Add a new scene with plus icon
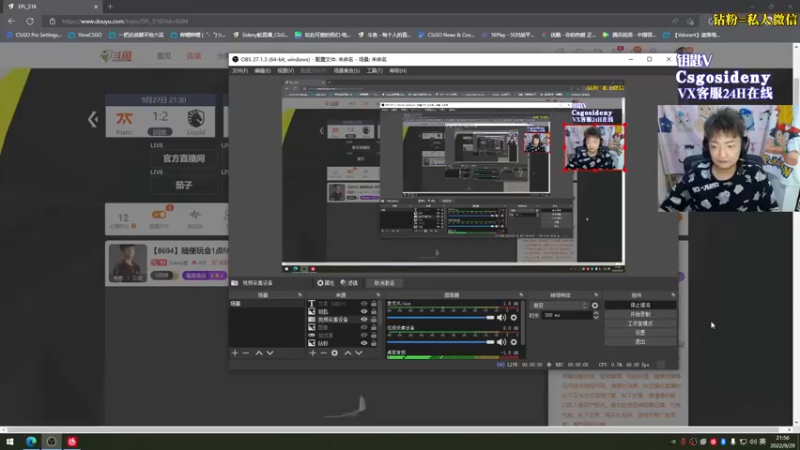Viewport: 800px width, 450px height. tap(235, 353)
